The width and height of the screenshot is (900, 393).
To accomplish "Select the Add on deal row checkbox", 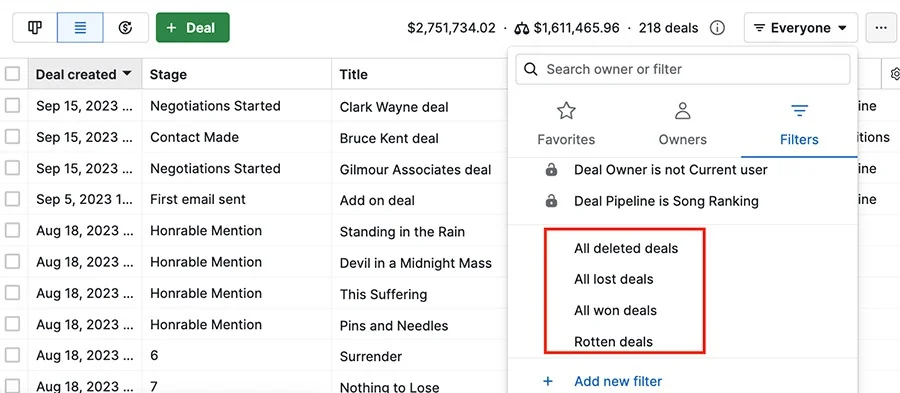I will (x=12, y=199).
